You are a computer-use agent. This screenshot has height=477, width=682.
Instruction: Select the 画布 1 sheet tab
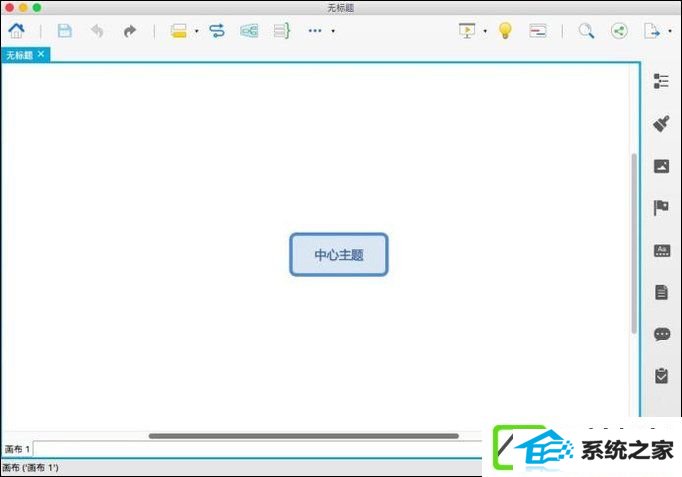[x=17, y=449]
